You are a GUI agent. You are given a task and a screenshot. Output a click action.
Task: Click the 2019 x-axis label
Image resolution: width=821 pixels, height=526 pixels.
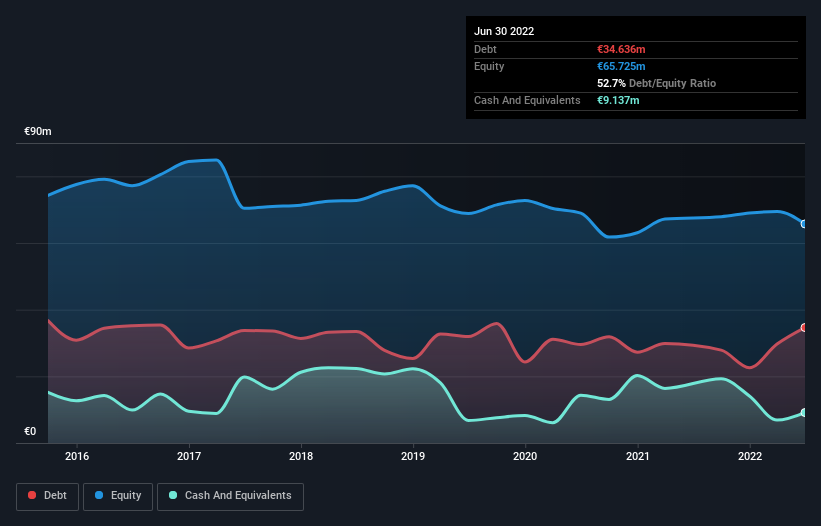[x=413, y=456]
